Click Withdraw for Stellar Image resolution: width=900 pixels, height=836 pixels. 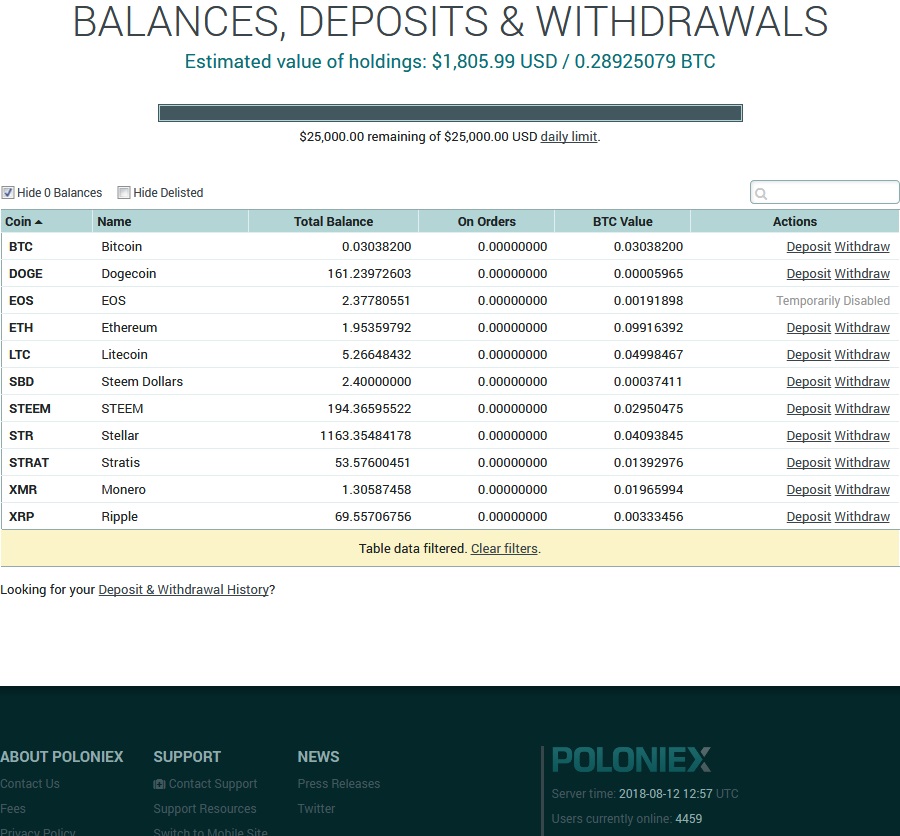(862, 436)
